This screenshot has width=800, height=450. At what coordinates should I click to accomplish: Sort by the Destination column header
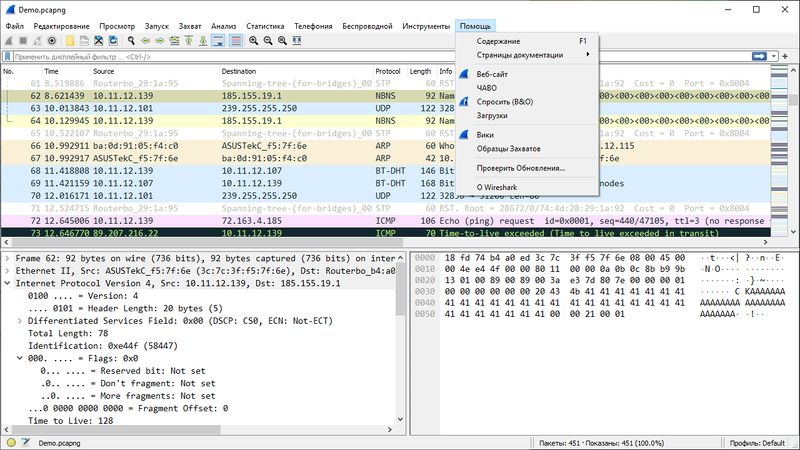(296, 71)
